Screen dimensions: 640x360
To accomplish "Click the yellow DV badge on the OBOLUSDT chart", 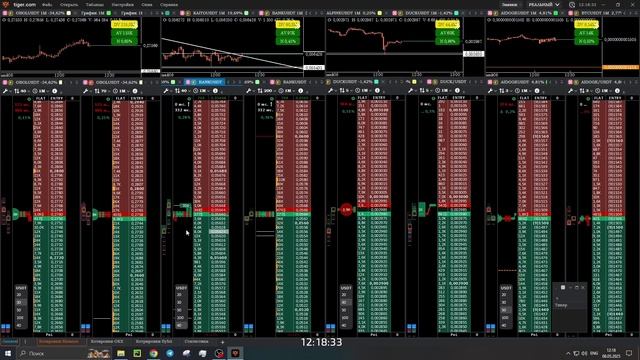I will coord(124,24).
